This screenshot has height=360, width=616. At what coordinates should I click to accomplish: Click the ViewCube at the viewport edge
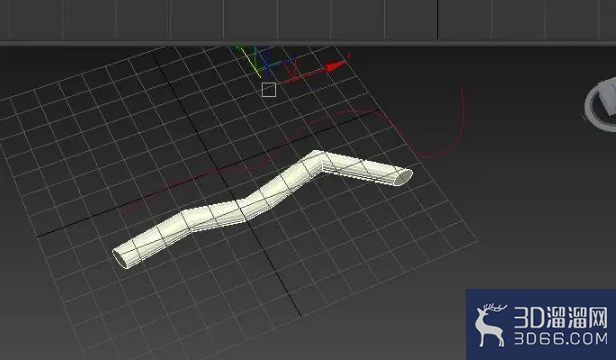tap(600, 104)
